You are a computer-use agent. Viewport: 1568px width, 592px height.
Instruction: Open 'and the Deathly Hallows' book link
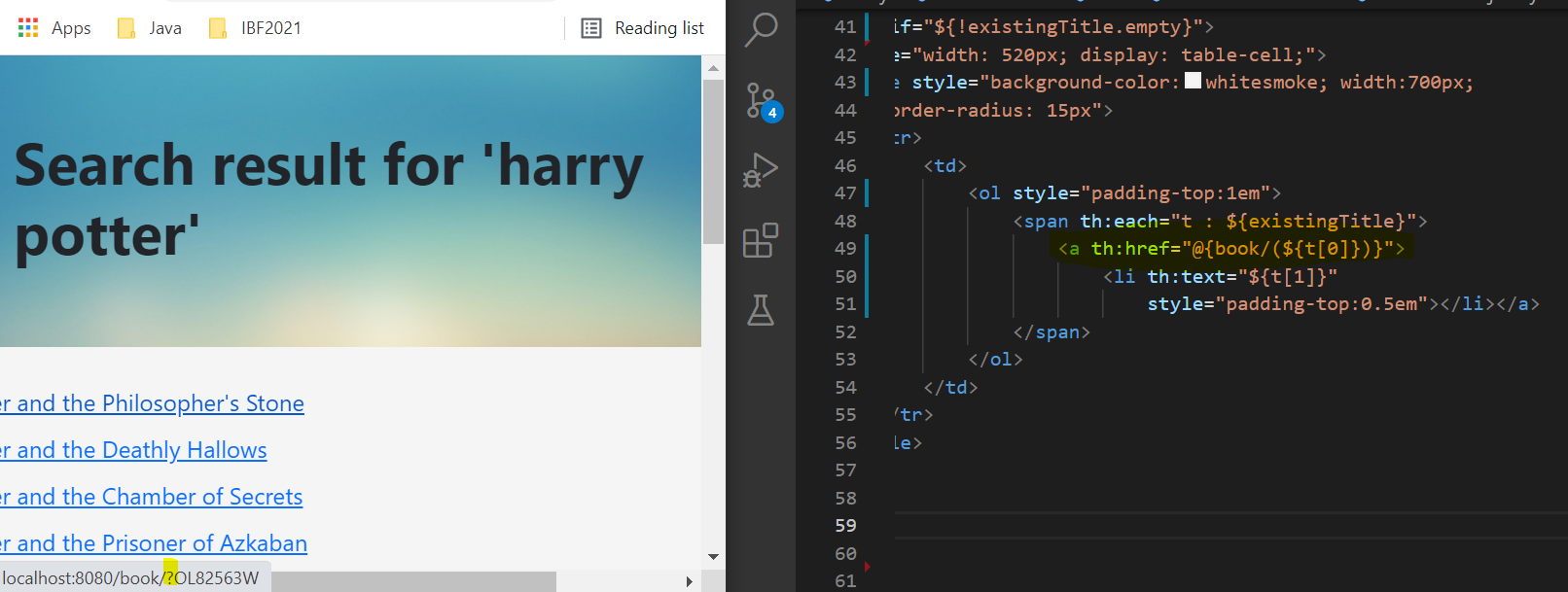(133, 450)
